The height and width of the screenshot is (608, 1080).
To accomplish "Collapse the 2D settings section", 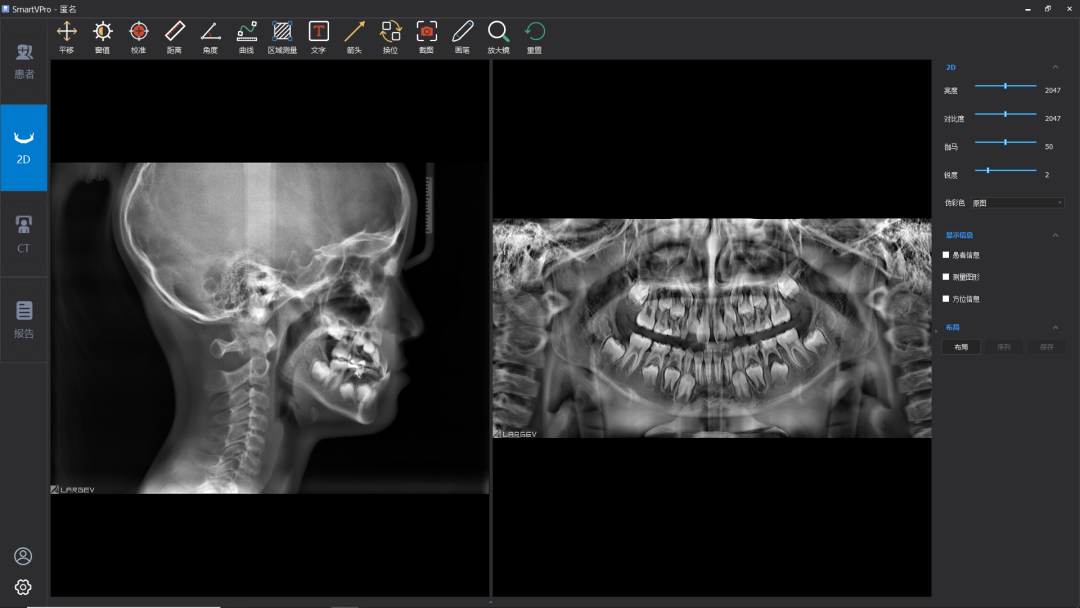I will tap(1055, 67).
